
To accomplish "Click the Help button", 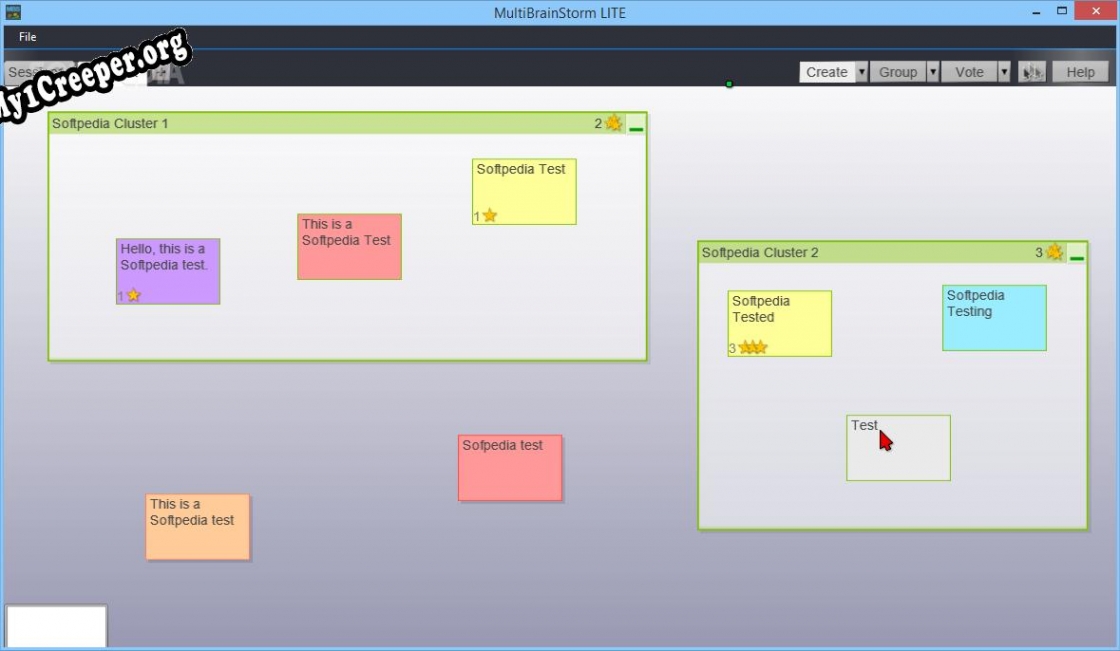I will click(x=1080, y=72).
